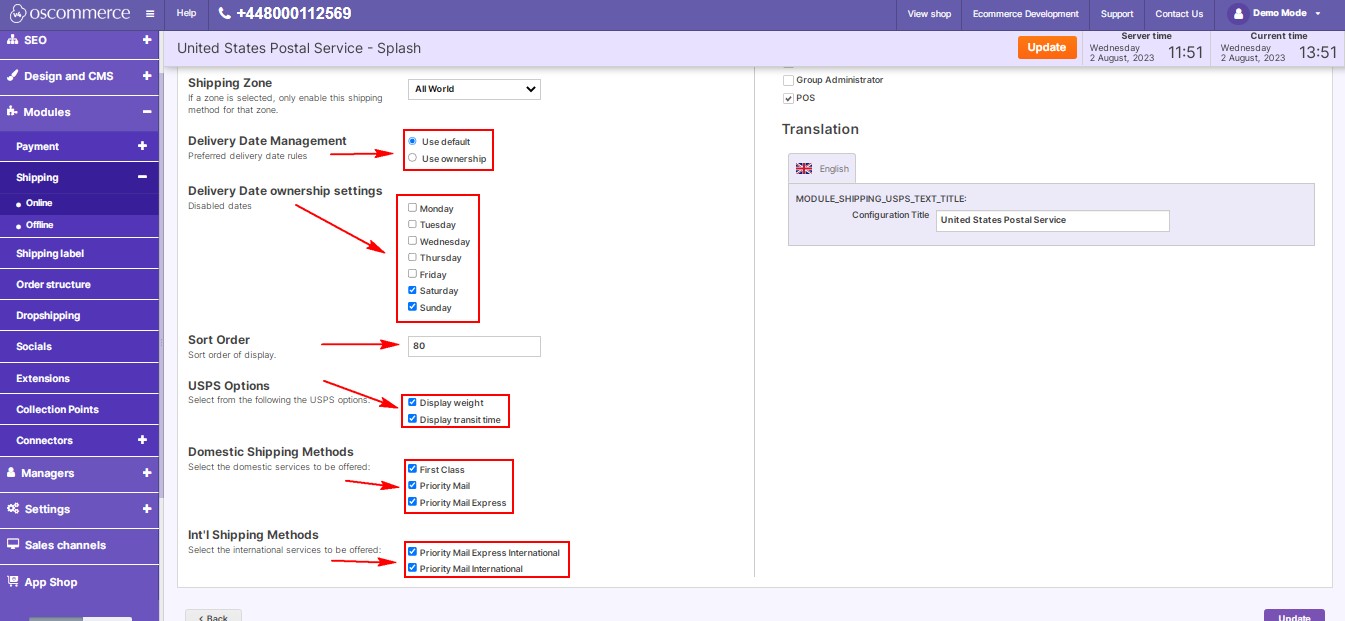Click the App Shop cart icon
Viewport: 1345px width, 621px height.
click(13, 581)
